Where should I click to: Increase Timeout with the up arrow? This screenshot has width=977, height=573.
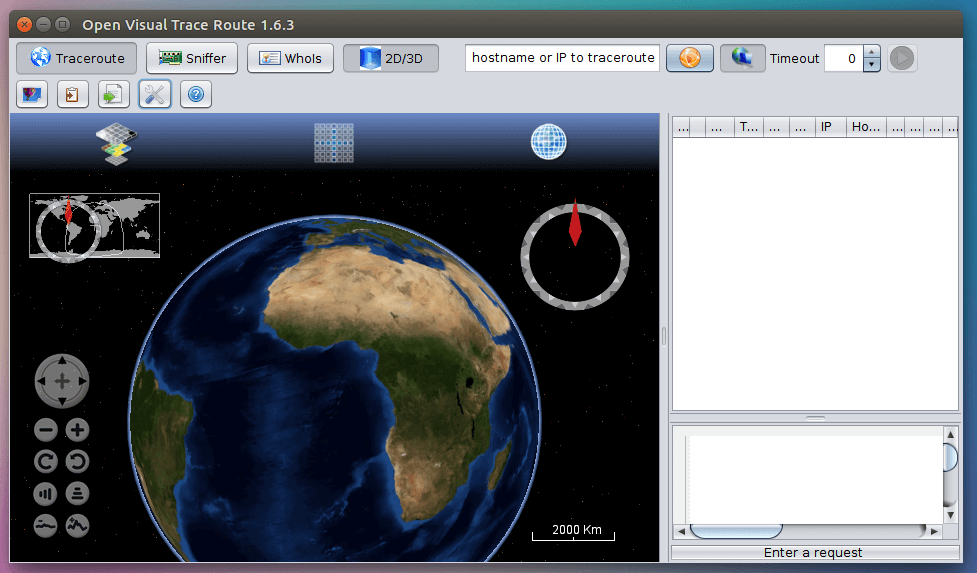[871, 52]
